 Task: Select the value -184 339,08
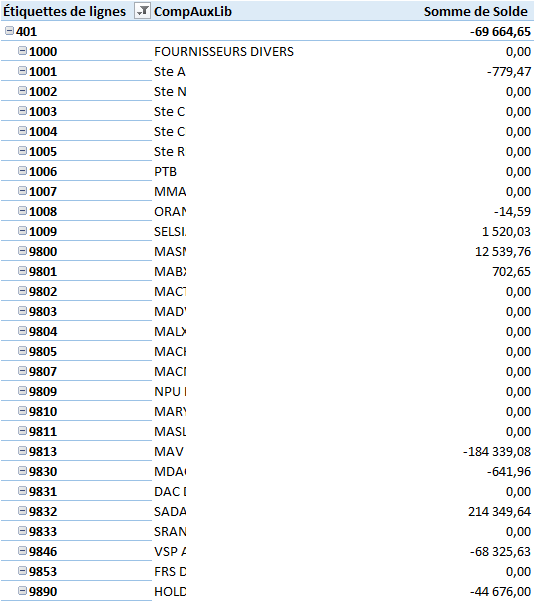coord(497,451)
